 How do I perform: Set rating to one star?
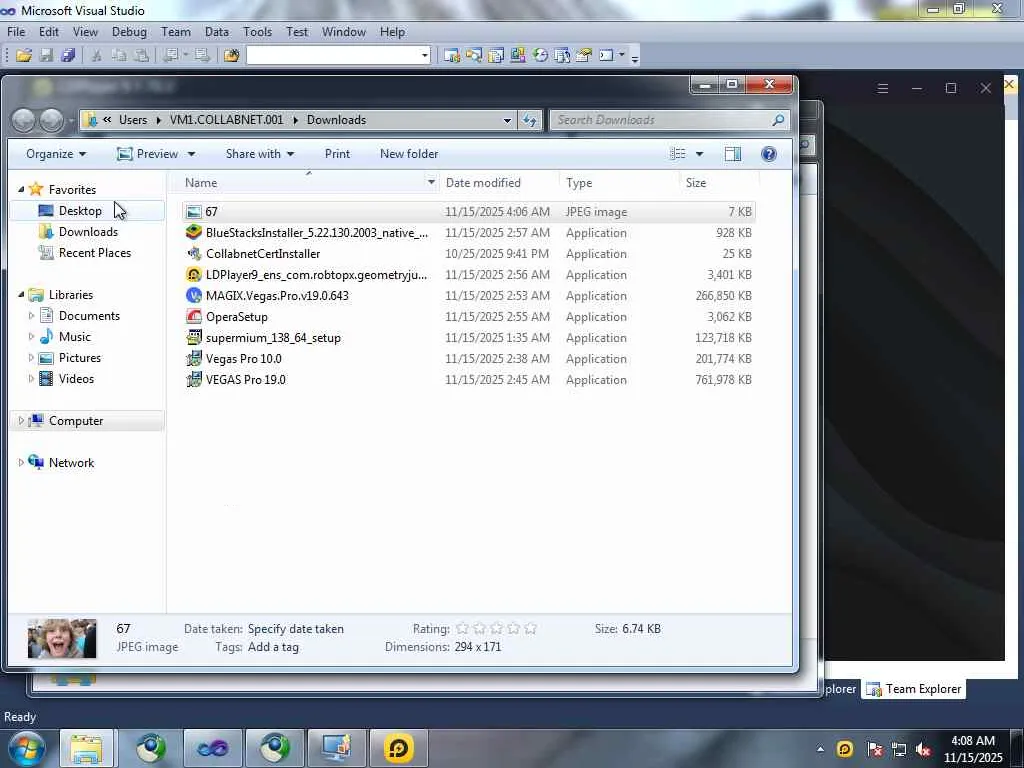click(462, 628)
